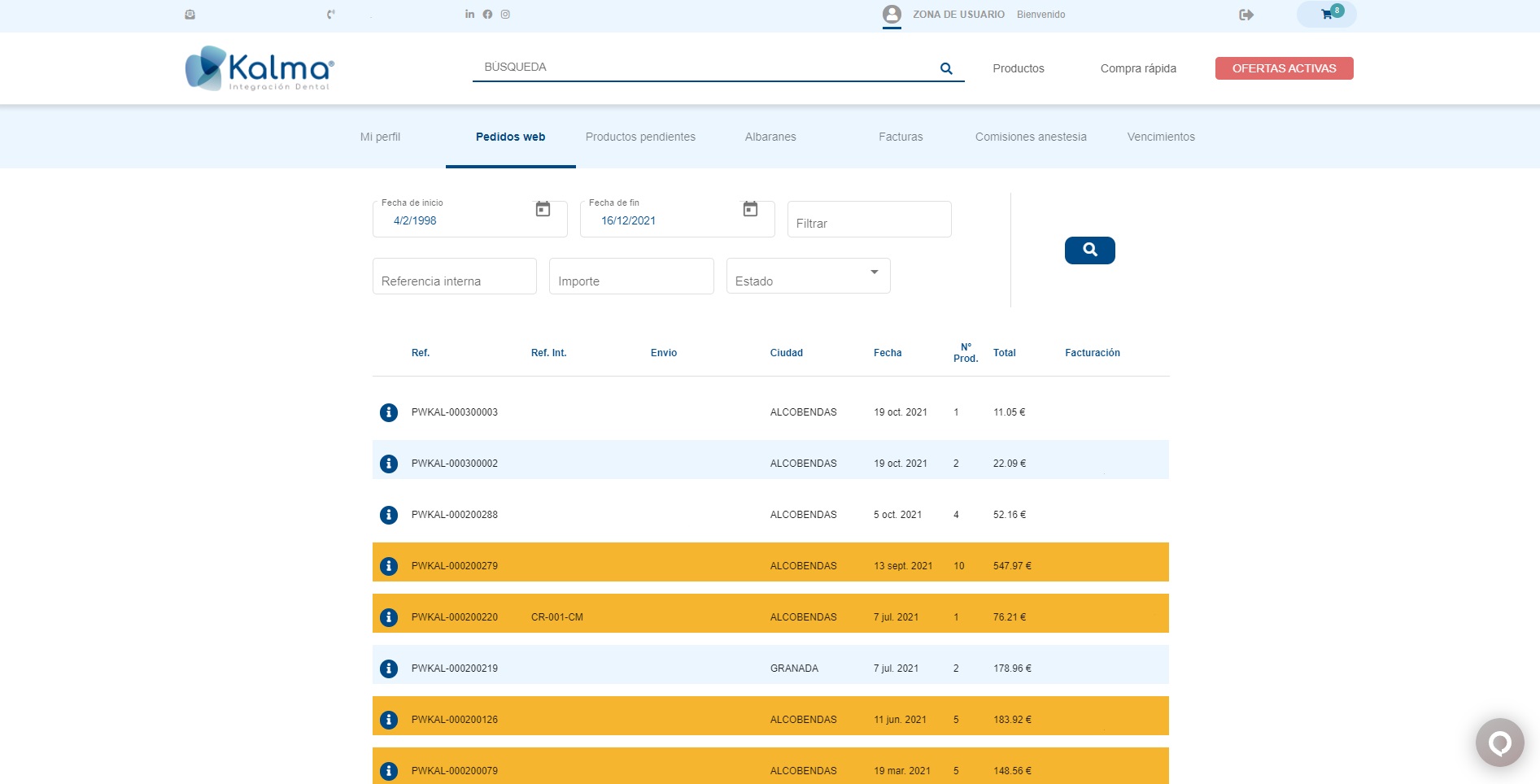This screenshot has height=784, width=1540.
Task: Click the Fecha de inicio date field
Action: coord(469,219)
